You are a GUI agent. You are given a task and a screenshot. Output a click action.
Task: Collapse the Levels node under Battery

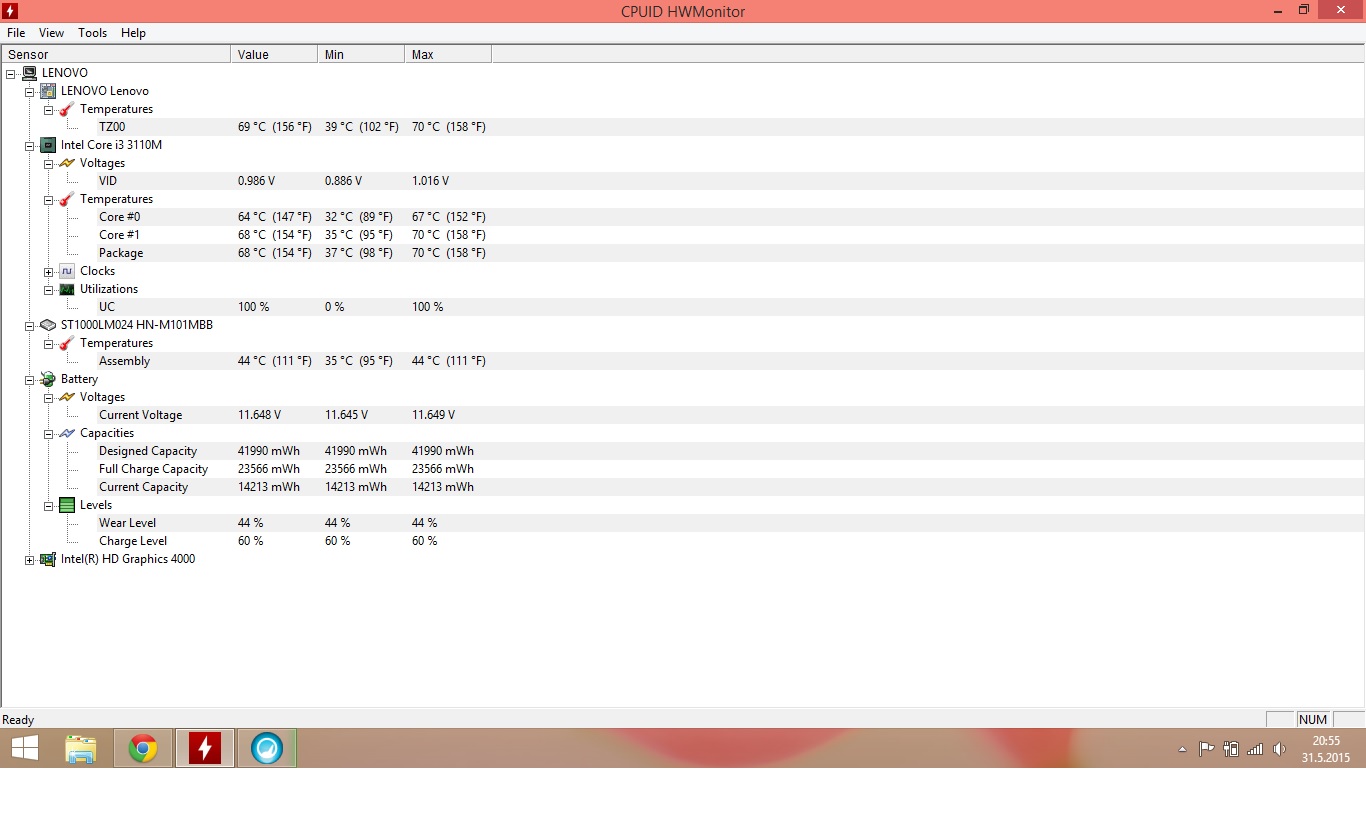[x=49, y=505]
